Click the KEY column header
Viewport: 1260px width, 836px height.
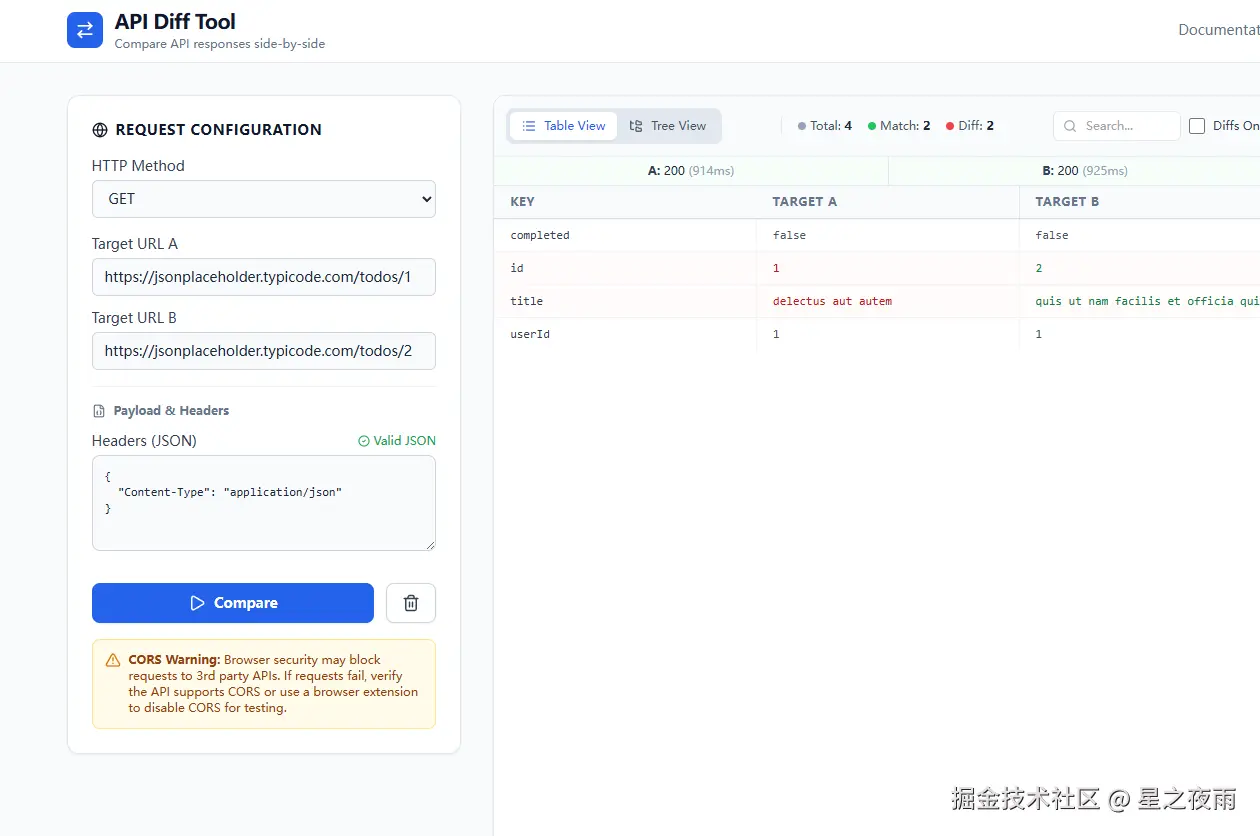(523, 202)
